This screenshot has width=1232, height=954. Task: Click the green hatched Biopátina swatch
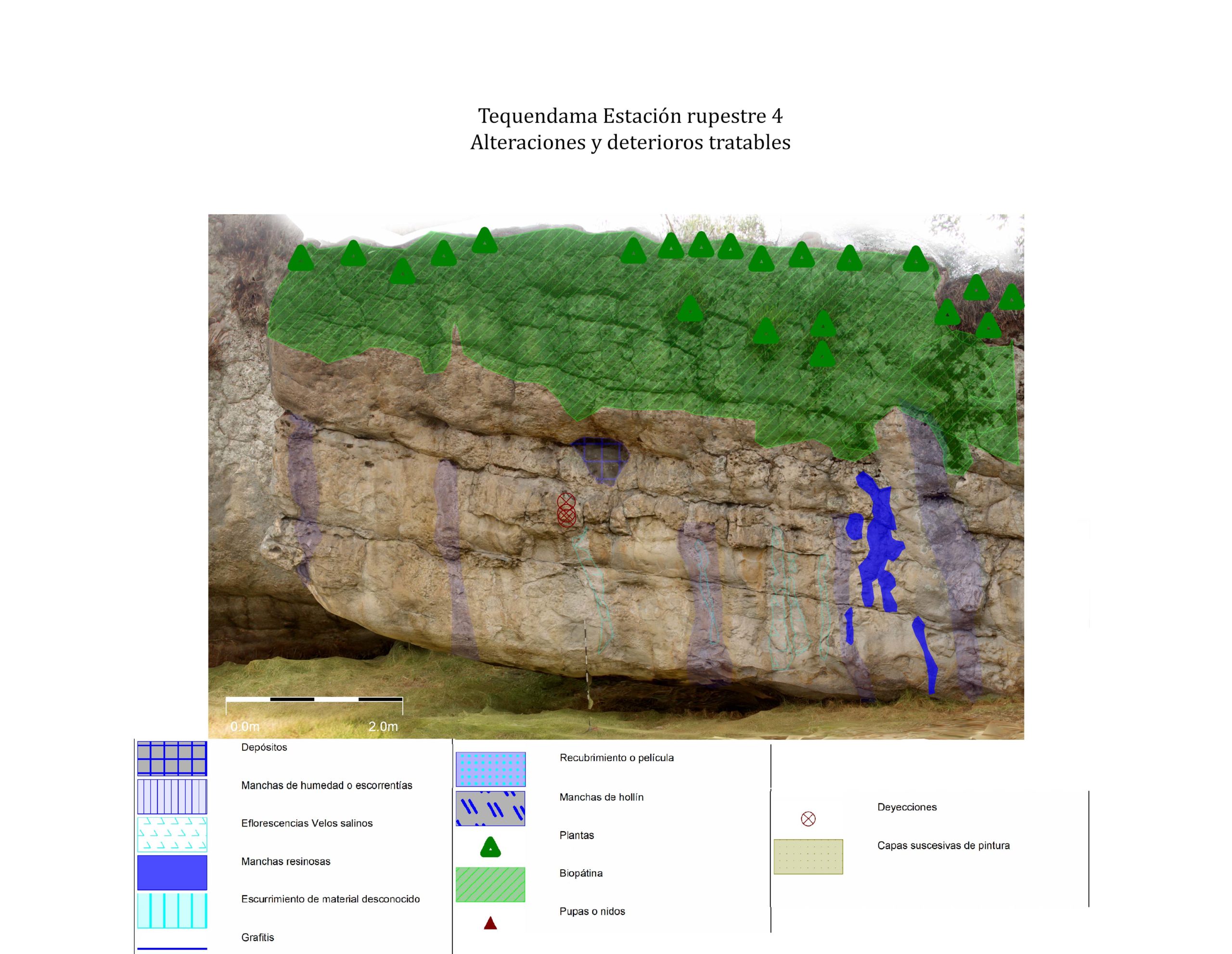click(x=490, y=885)
